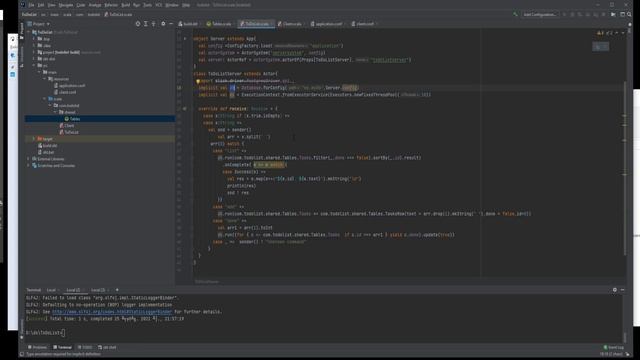This screenshot has height=360, width=640.
Task: Hide the terminal tool window
Action: 622,290
